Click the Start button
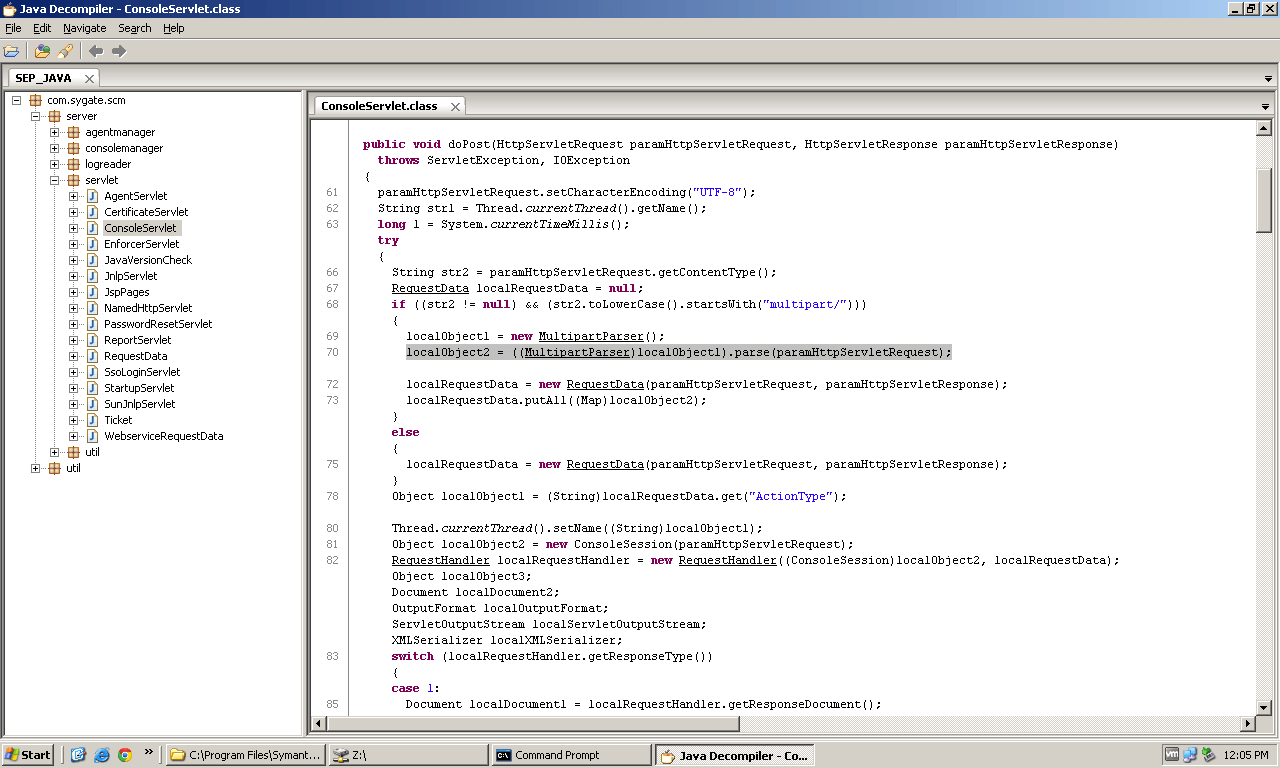This screenshot has width=1280, height=768. click(x=28, y=755)
